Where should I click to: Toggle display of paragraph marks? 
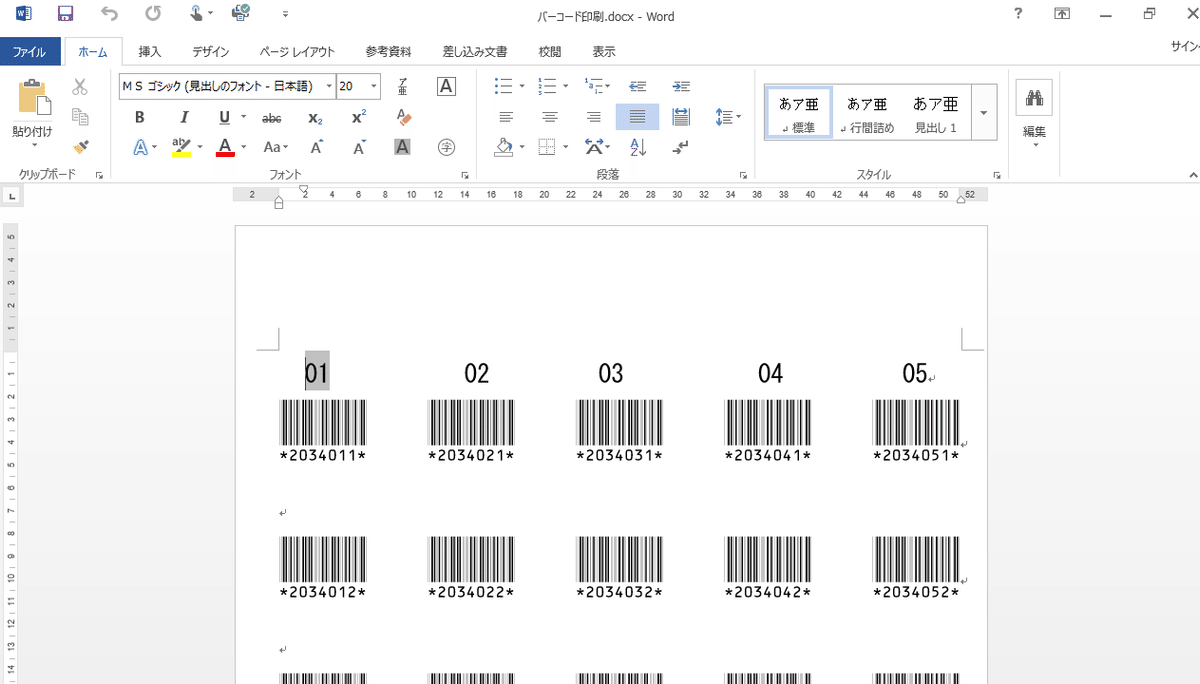680,147
